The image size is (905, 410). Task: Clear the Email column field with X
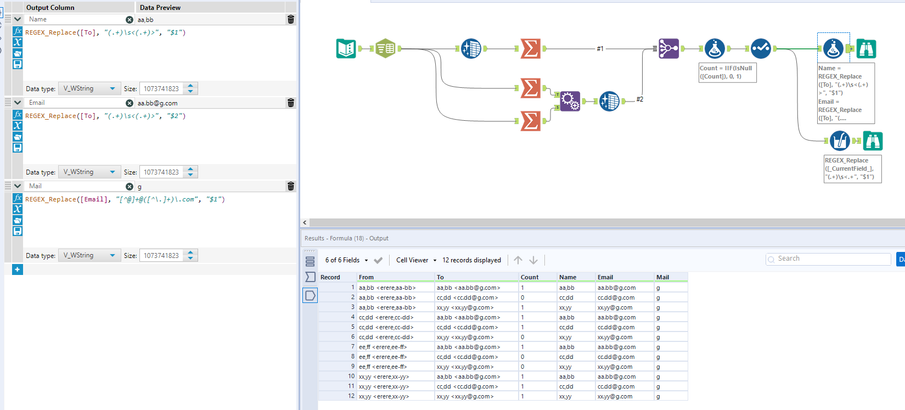130,103
